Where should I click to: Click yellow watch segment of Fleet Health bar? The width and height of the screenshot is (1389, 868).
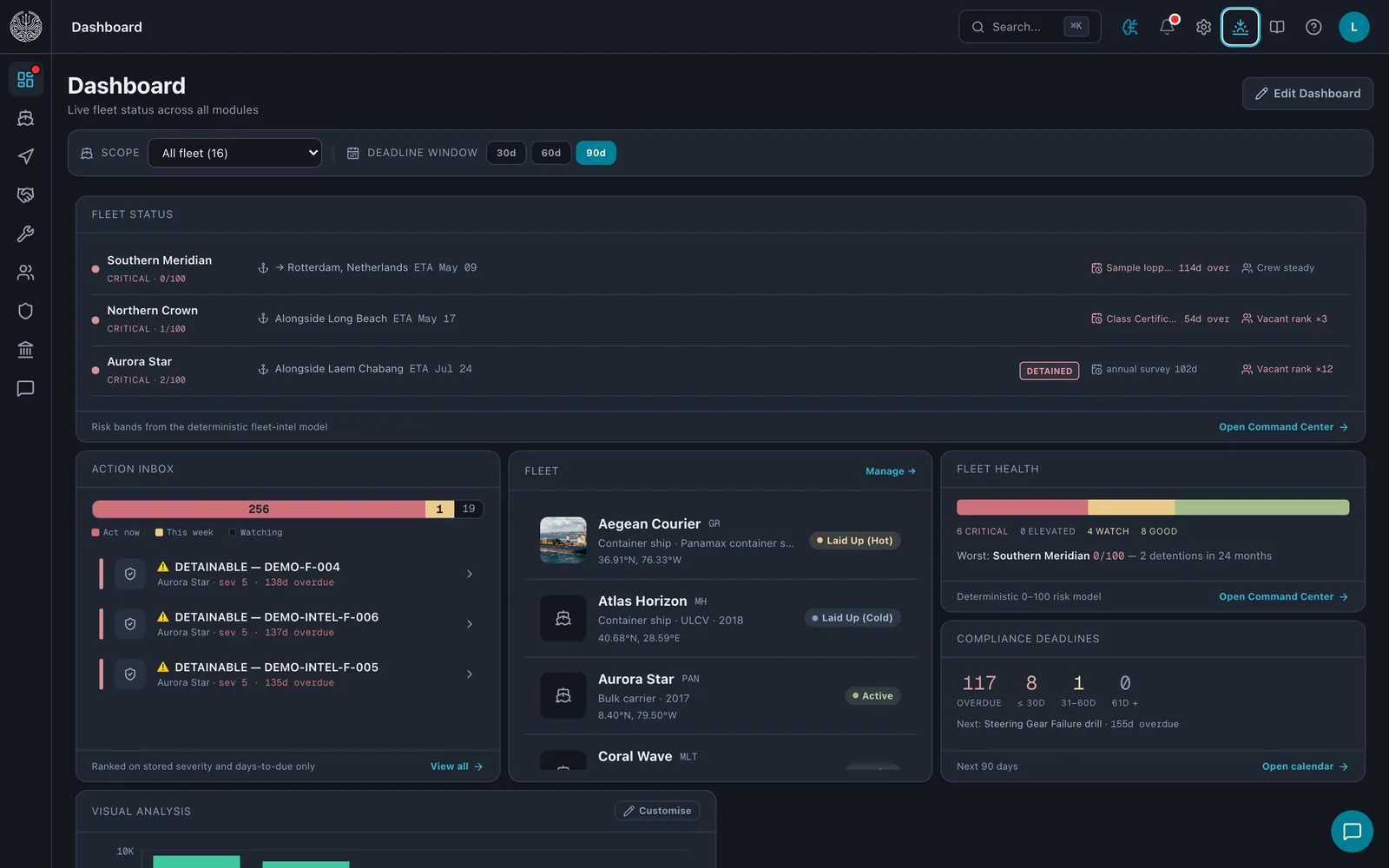pos(1131,508)
